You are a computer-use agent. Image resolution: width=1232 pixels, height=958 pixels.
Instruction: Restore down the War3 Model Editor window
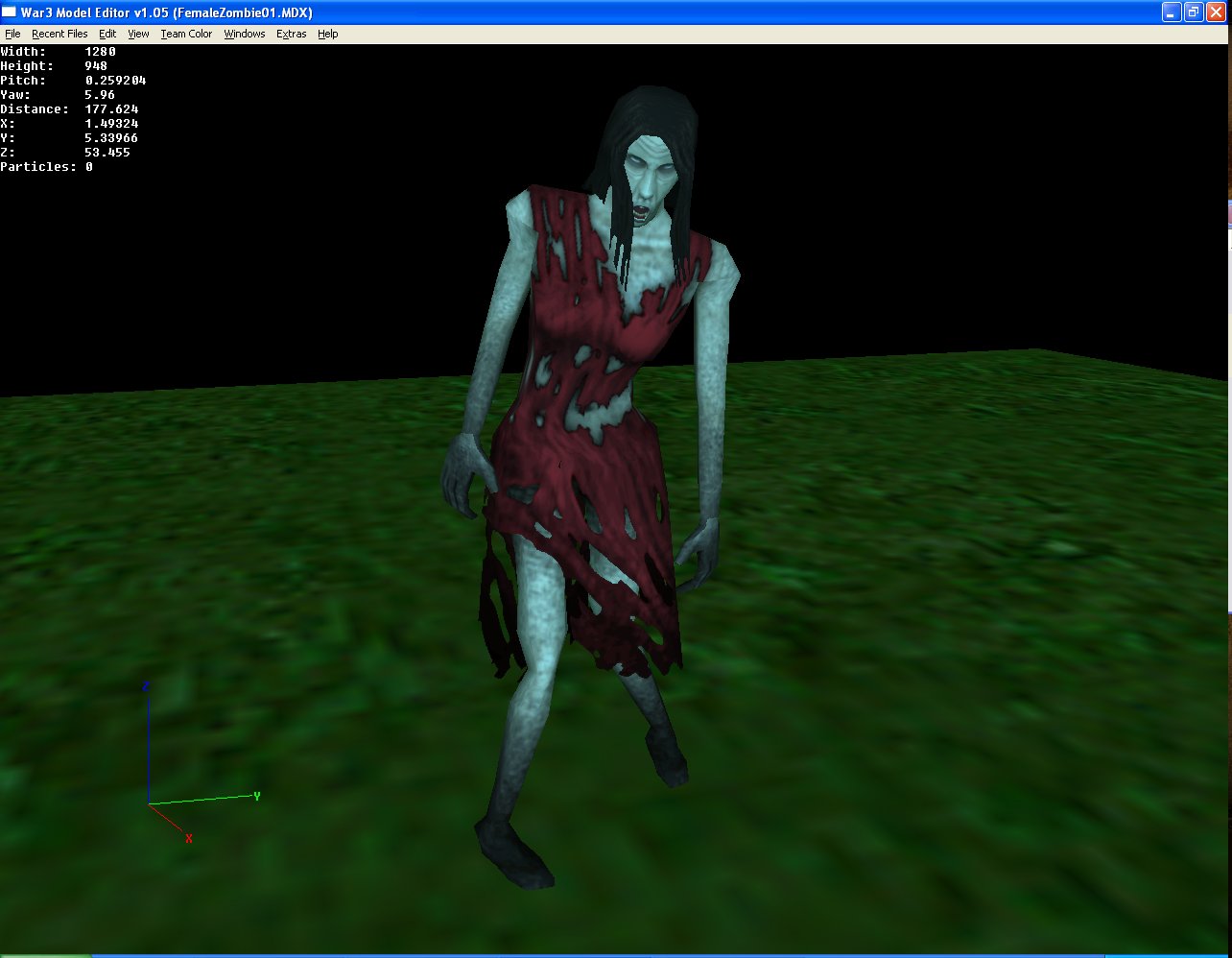pos(1194,12)
